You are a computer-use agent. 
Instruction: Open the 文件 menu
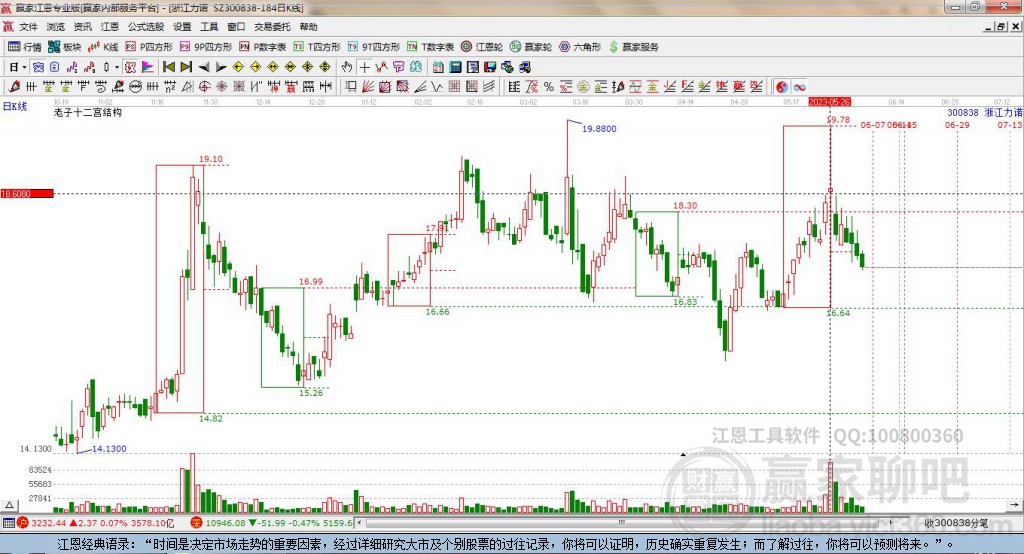28,27
